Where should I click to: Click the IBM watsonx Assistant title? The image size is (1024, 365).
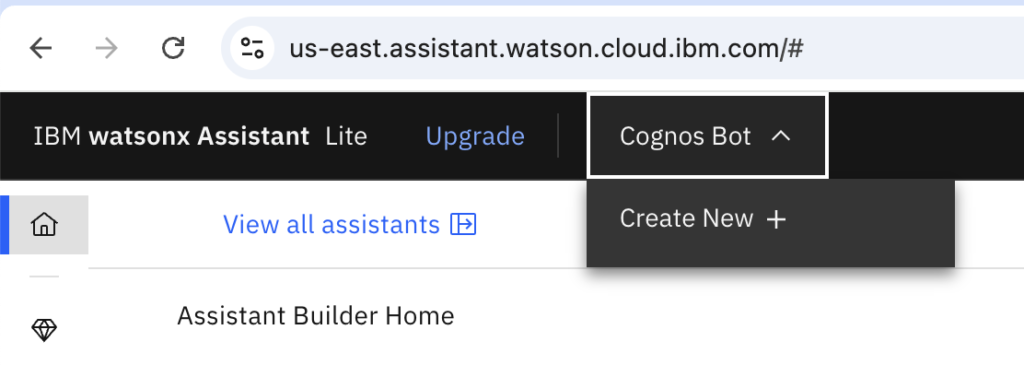click(172, 136)
